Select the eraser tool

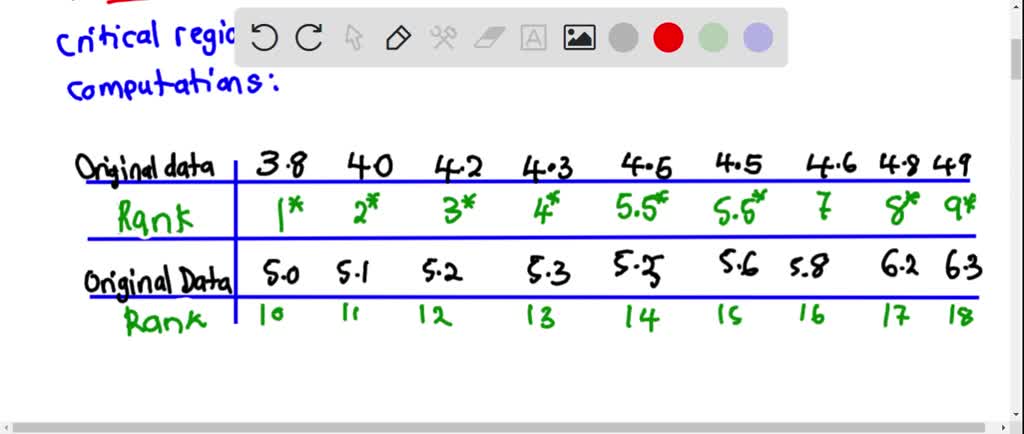tap(488, 38)
